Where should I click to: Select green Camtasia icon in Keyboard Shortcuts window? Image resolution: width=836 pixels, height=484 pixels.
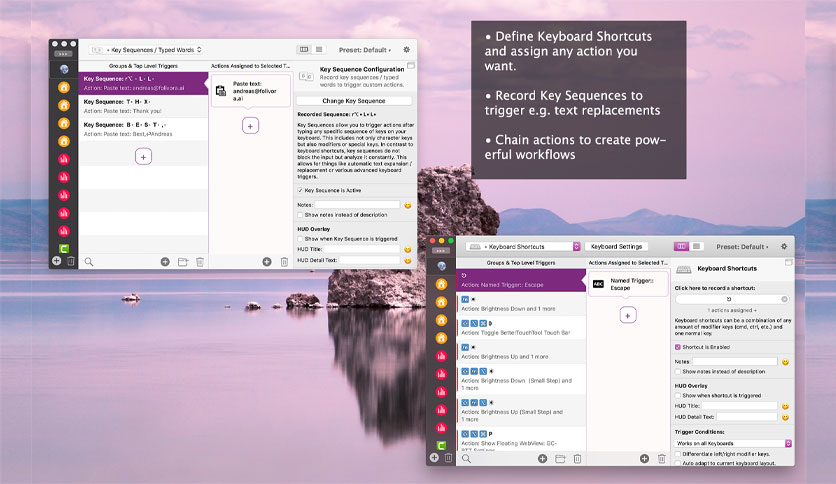(x=441, y=446)
